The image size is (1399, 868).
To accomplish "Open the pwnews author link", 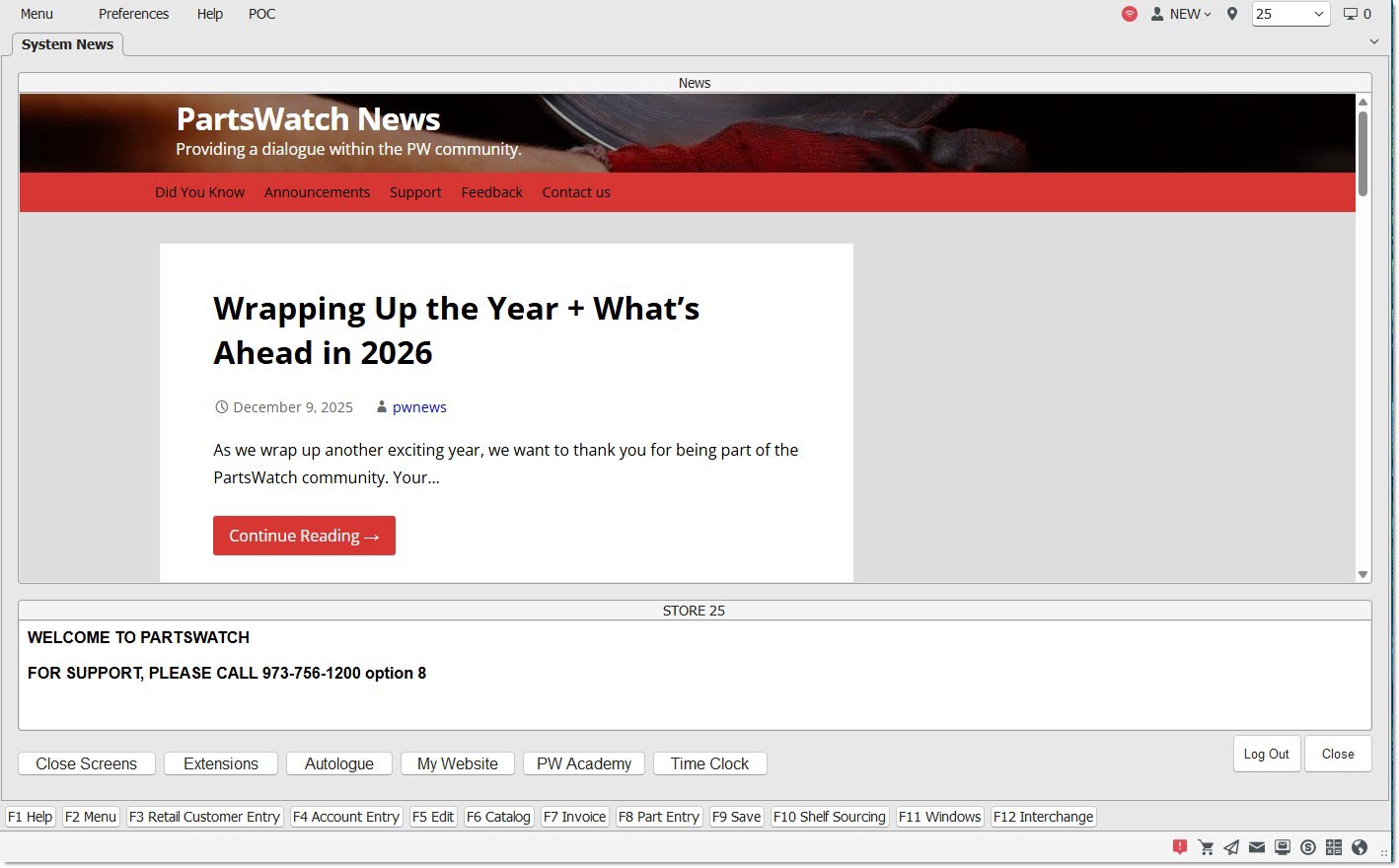I will pos(419,407).
